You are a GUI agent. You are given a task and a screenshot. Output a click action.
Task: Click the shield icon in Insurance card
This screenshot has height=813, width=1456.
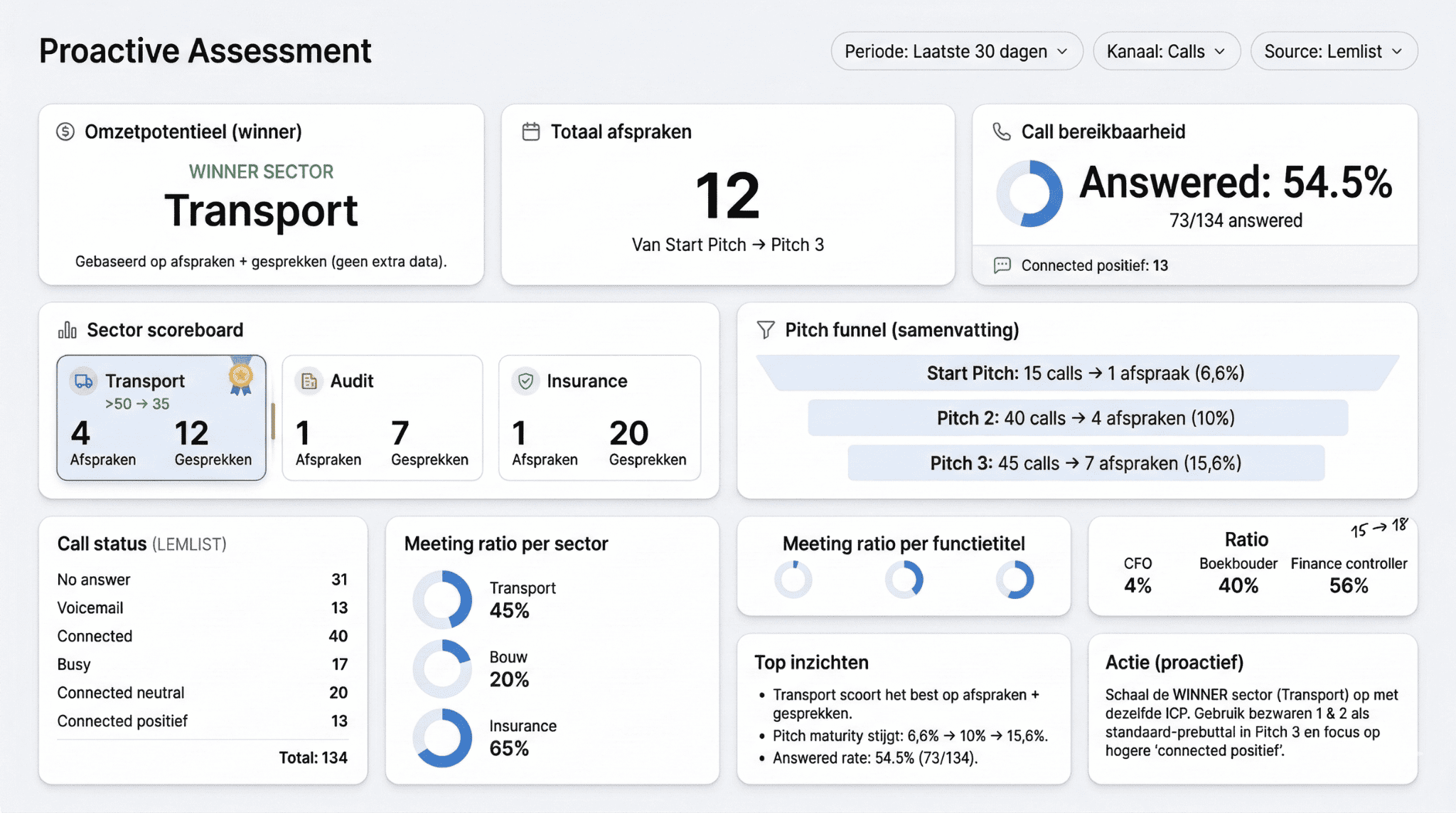525,381
